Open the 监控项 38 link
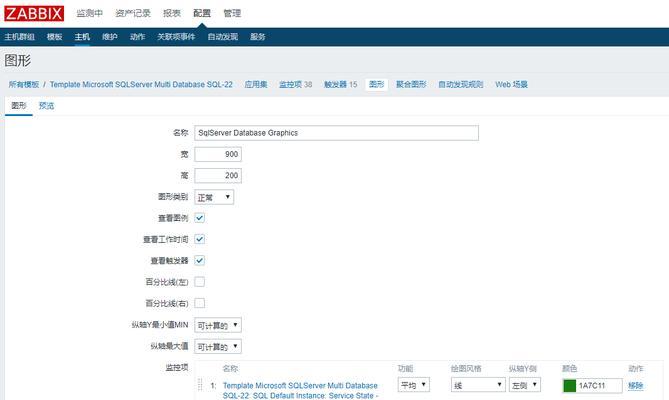Image resolution: width=669 pixels, height=400 pixels. pyautogui.click(x=296, y=84)
